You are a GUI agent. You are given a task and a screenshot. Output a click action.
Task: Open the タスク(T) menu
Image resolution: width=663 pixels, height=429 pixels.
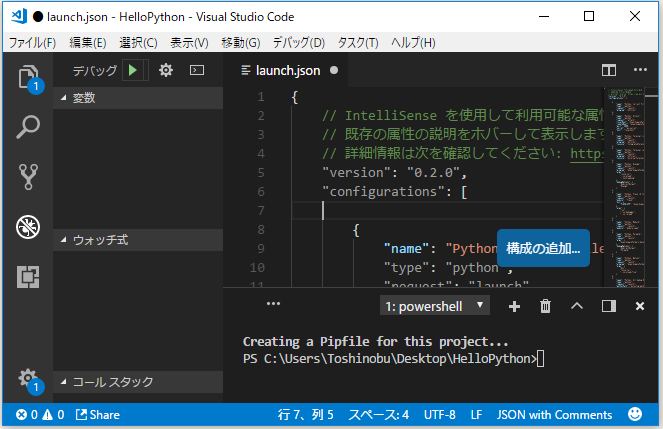point(358,43)
